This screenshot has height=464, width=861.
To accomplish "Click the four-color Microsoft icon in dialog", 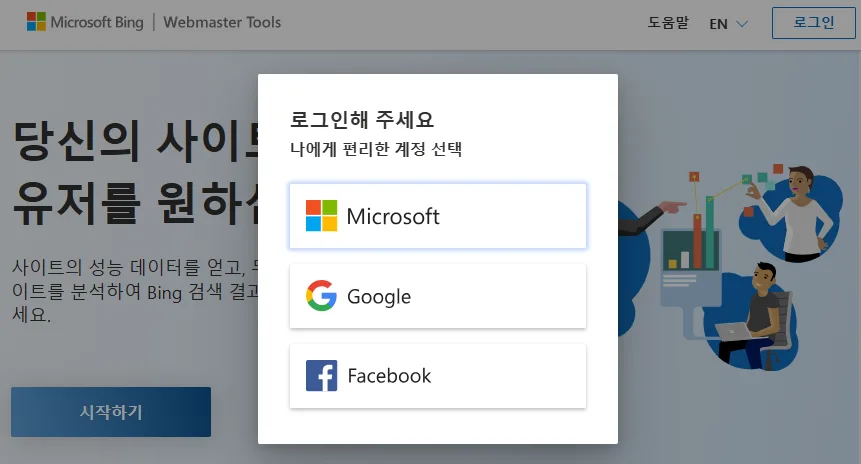I will 321,216.
